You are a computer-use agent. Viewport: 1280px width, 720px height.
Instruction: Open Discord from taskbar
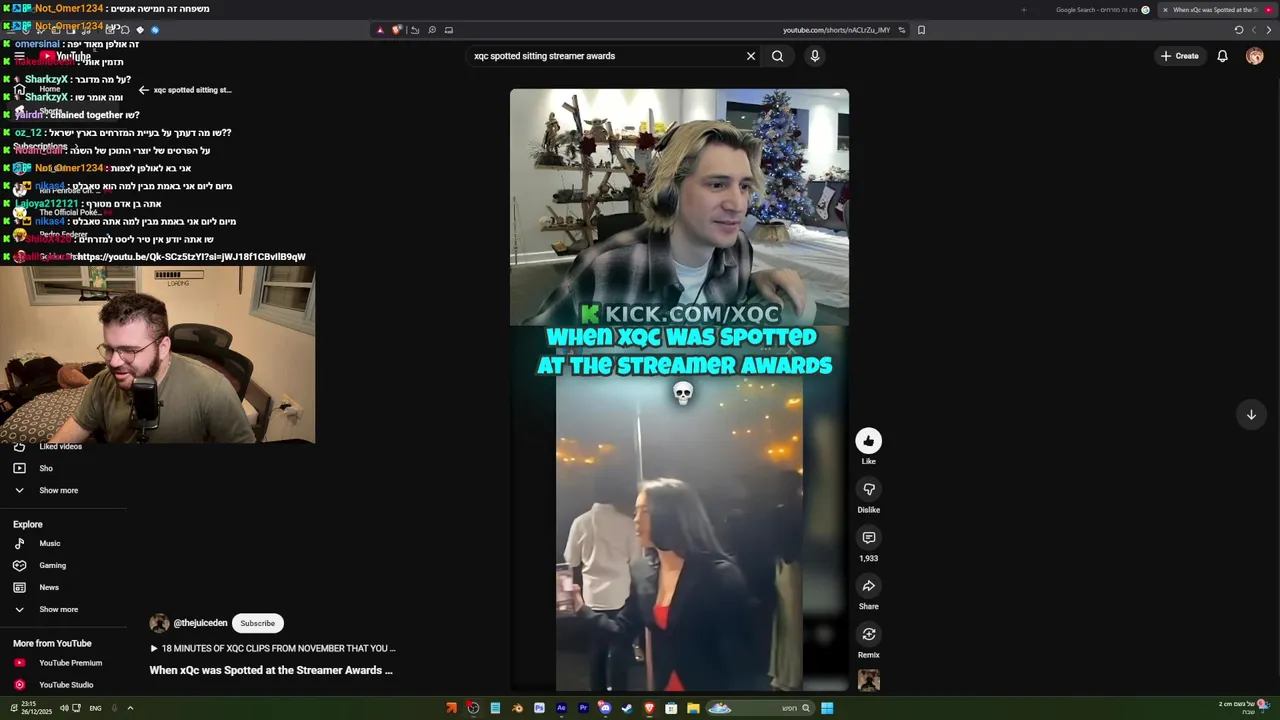(605, 708)
